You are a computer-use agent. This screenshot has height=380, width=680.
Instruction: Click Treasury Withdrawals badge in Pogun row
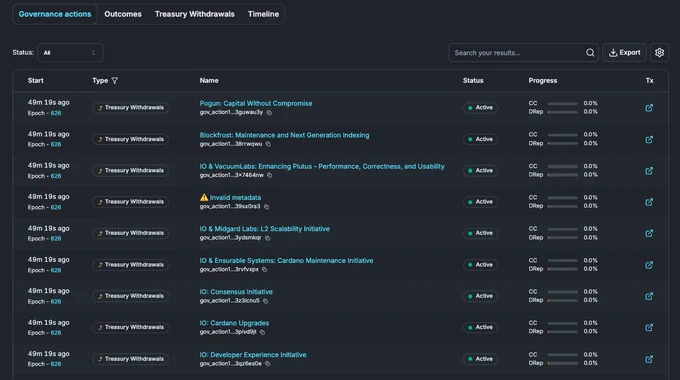(x=130, y=108)
